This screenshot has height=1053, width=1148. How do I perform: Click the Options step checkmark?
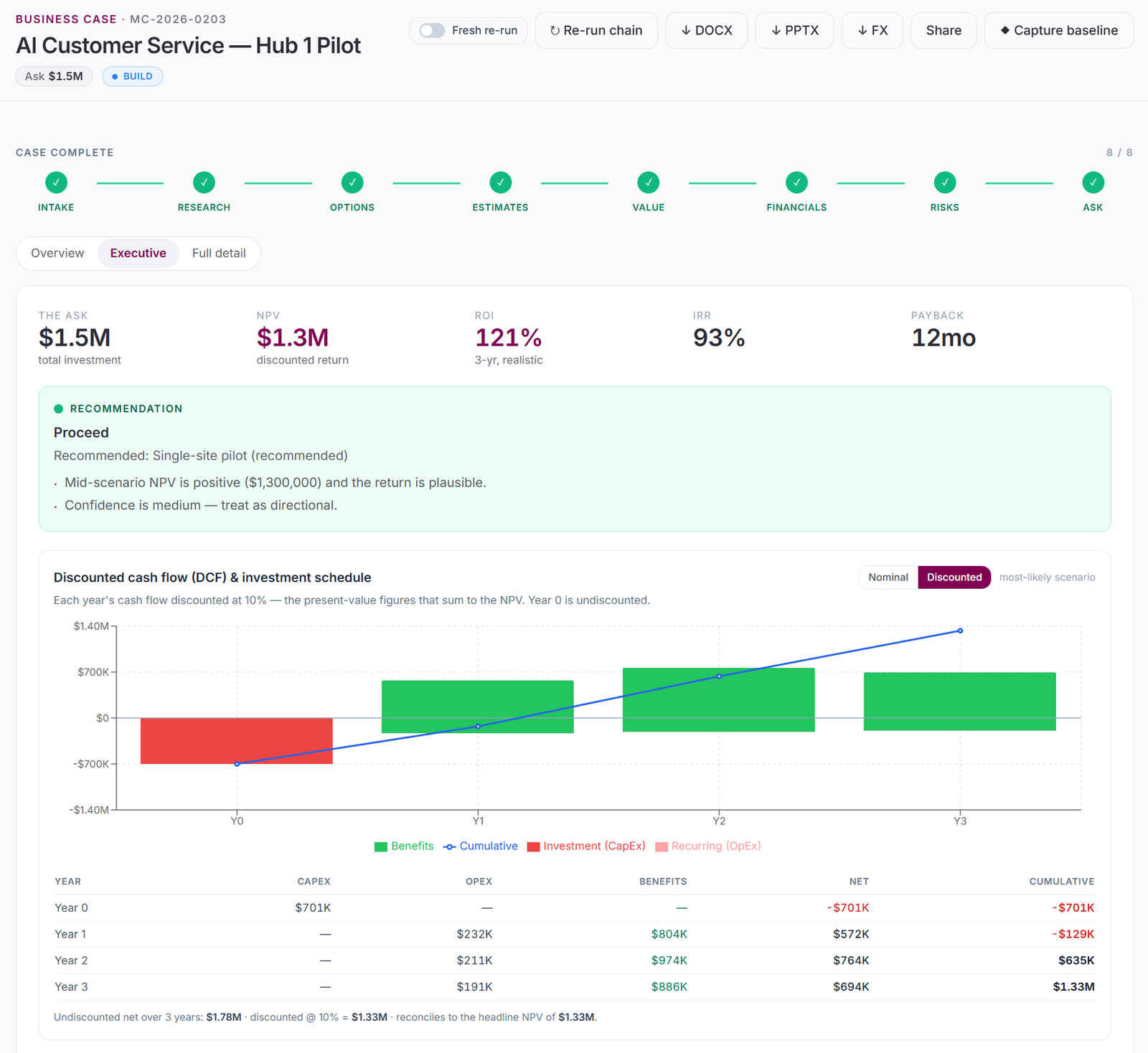click(x=352, y=182)
